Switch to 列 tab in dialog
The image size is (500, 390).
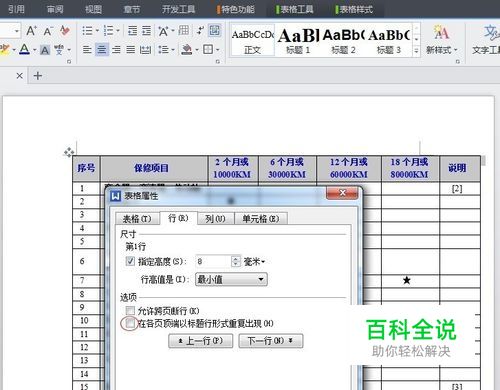coord(215,219)
